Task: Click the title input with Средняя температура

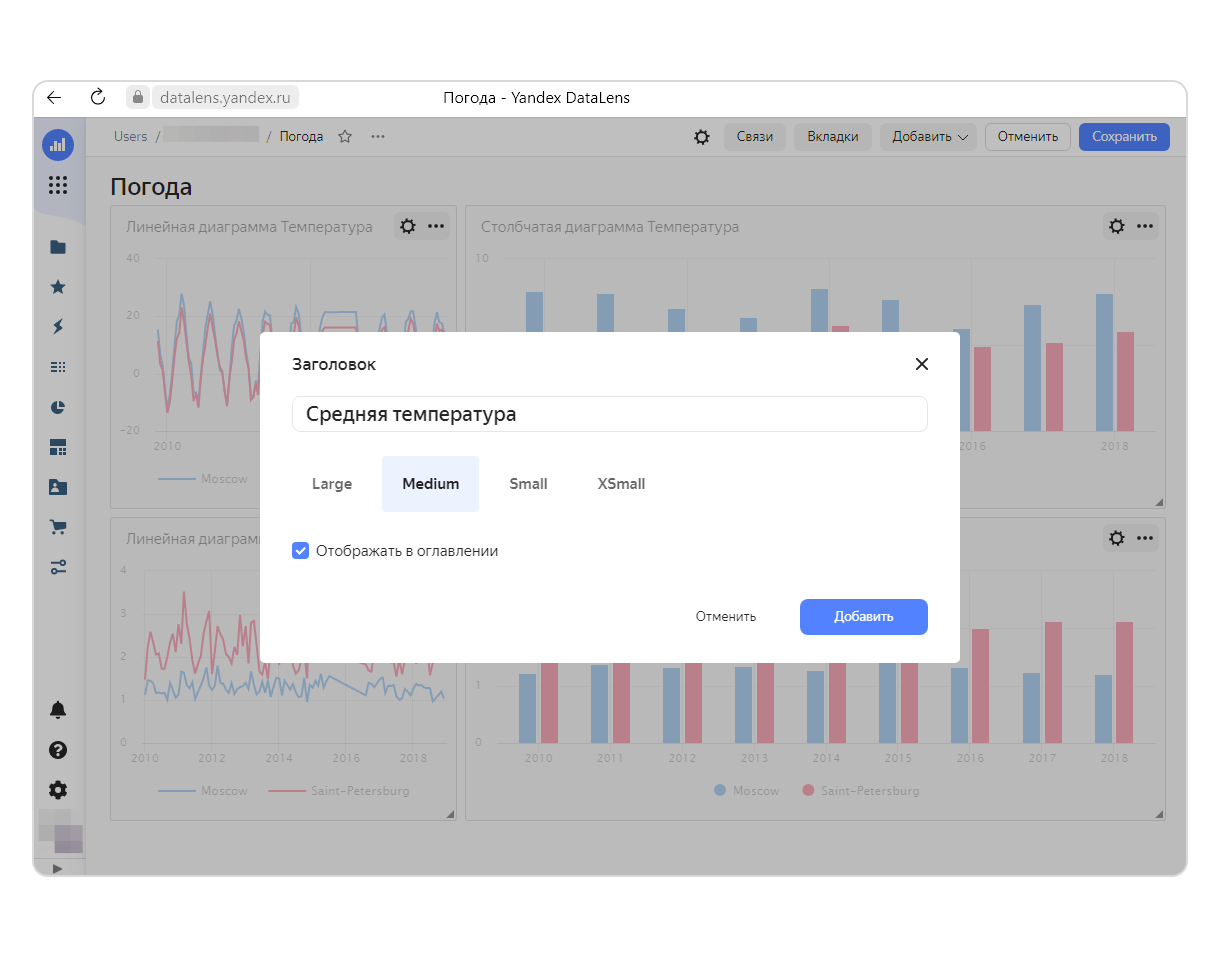Action: point(610,414)
